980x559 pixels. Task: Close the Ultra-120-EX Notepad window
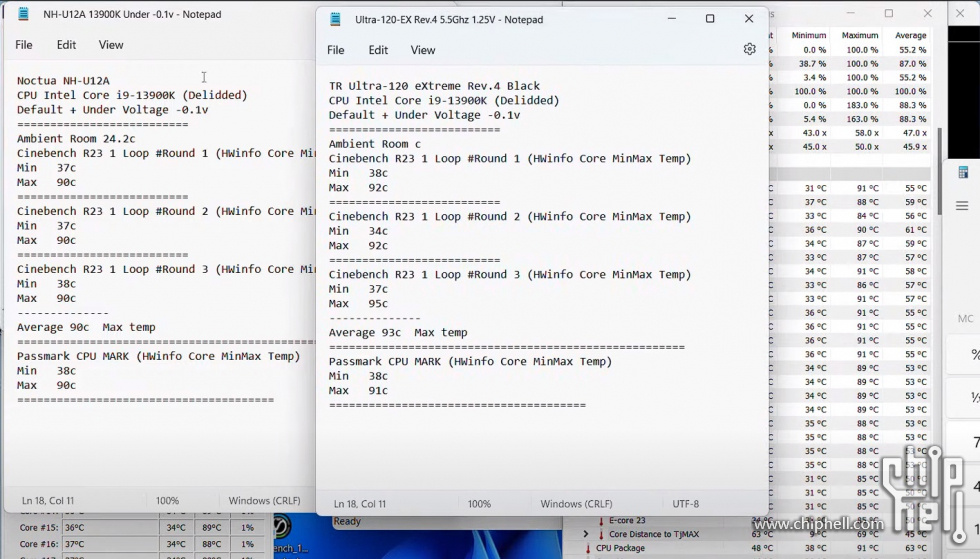click(749, 19)
